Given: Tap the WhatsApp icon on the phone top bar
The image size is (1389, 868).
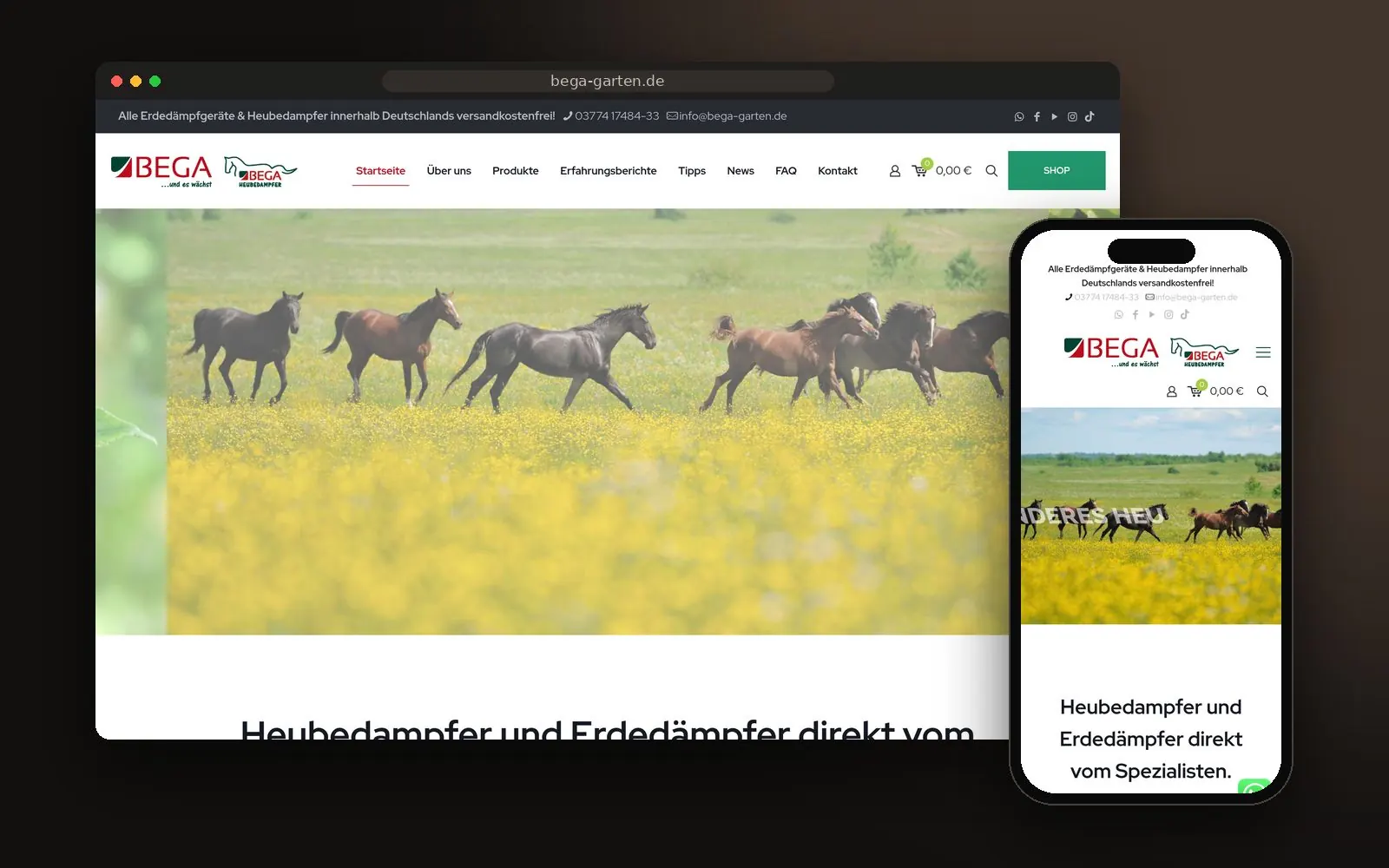Looking at the screenshot, I should 1118,315.
